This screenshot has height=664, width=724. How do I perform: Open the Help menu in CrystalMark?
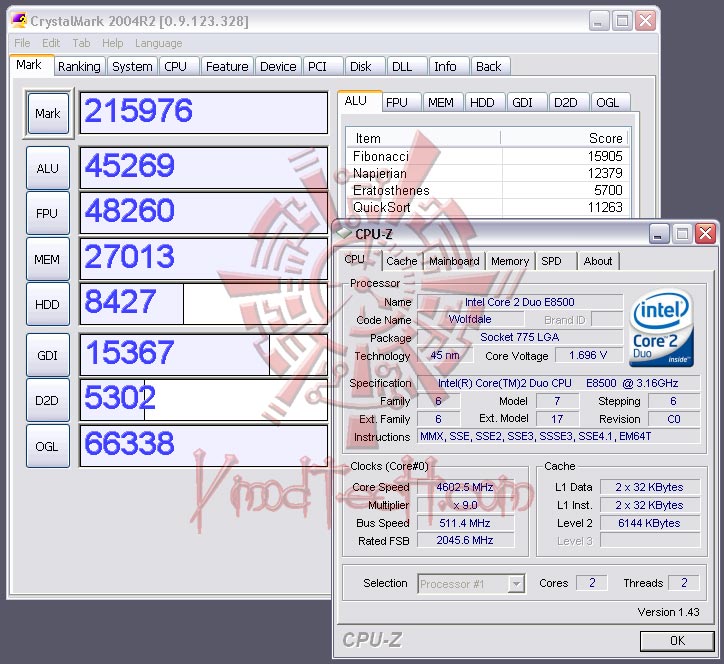(x=113, y=43)
